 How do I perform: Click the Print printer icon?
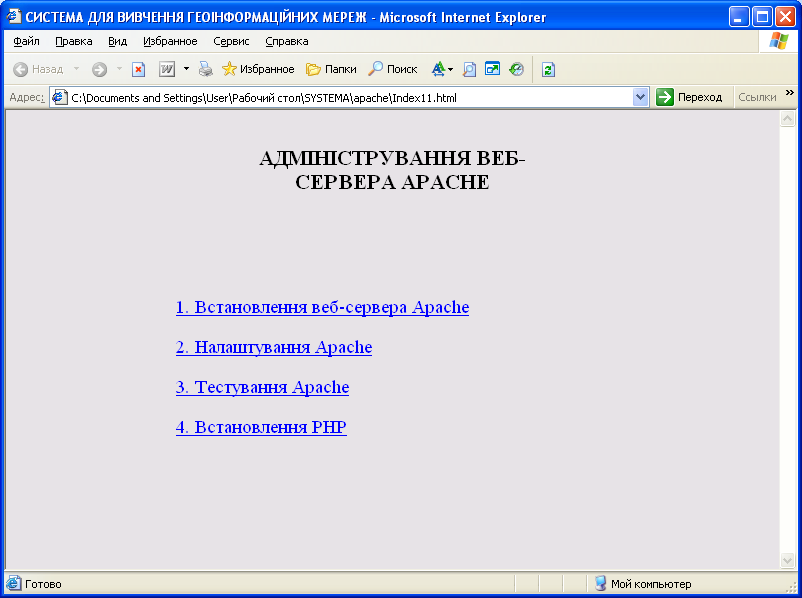(x=206, y=69)
